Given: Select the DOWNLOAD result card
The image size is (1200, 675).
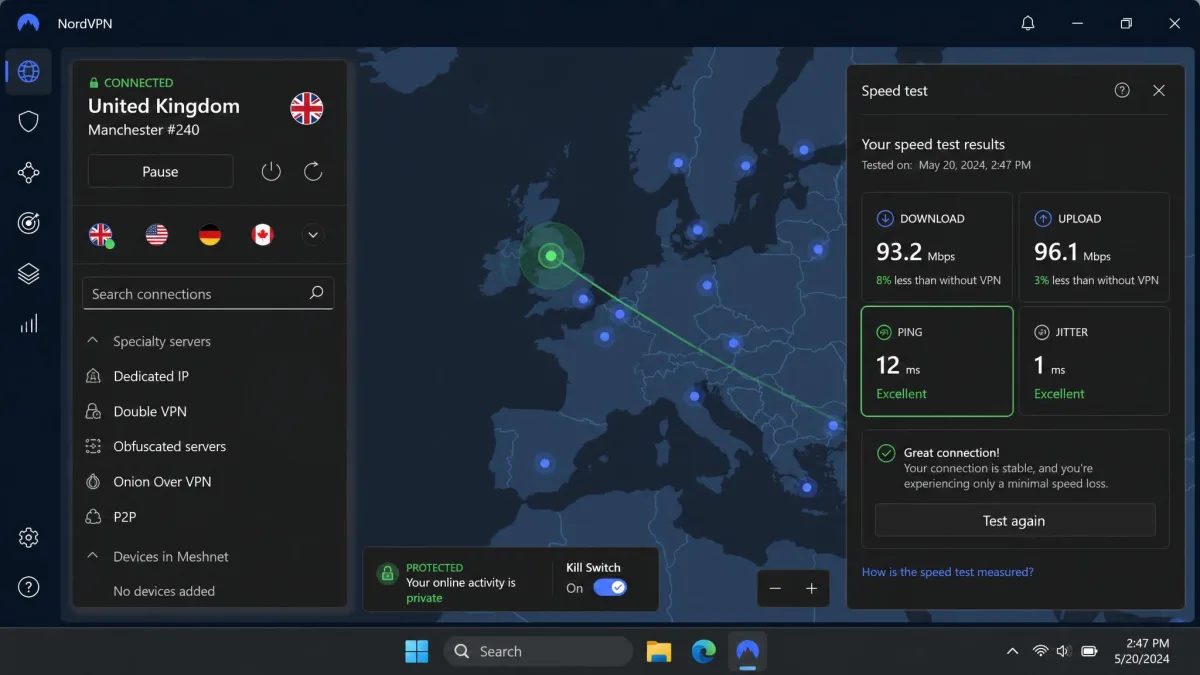Looking at the screenshot, I should [937, 247].
